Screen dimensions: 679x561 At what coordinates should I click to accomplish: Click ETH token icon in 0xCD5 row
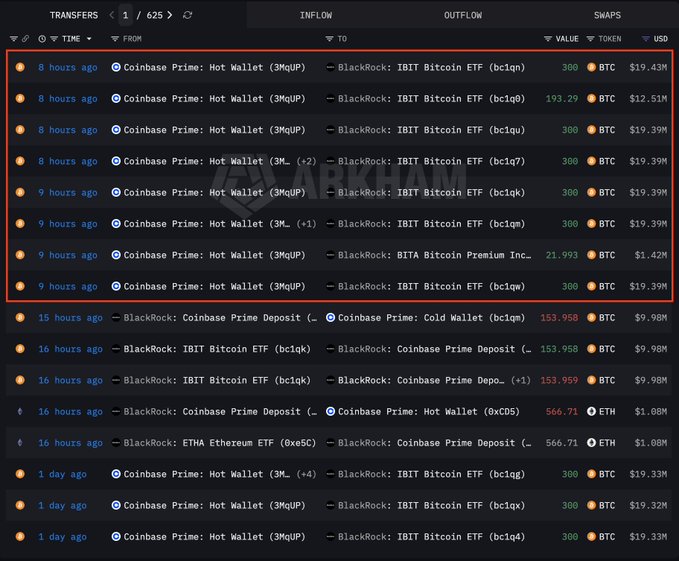(x=592, y=411)
